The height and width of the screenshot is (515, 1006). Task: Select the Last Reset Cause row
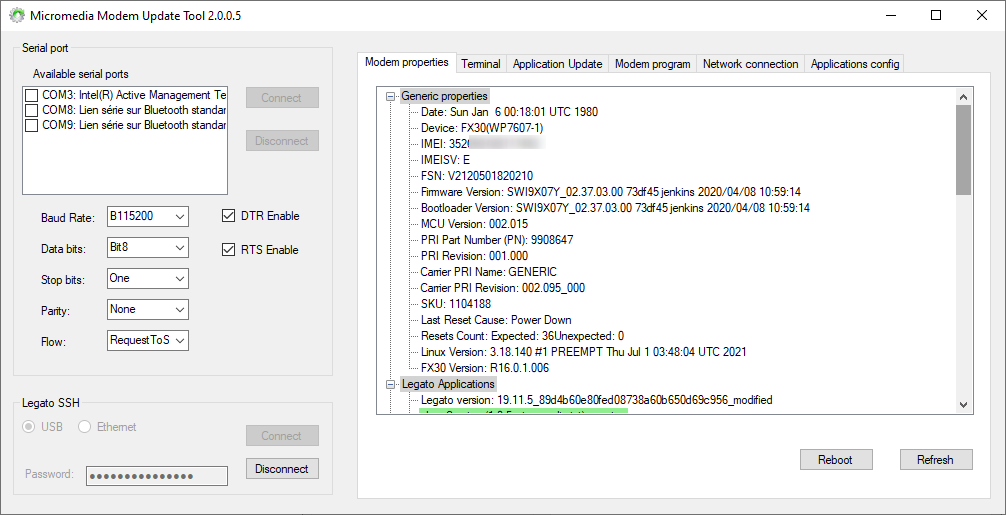click(497, 321)
